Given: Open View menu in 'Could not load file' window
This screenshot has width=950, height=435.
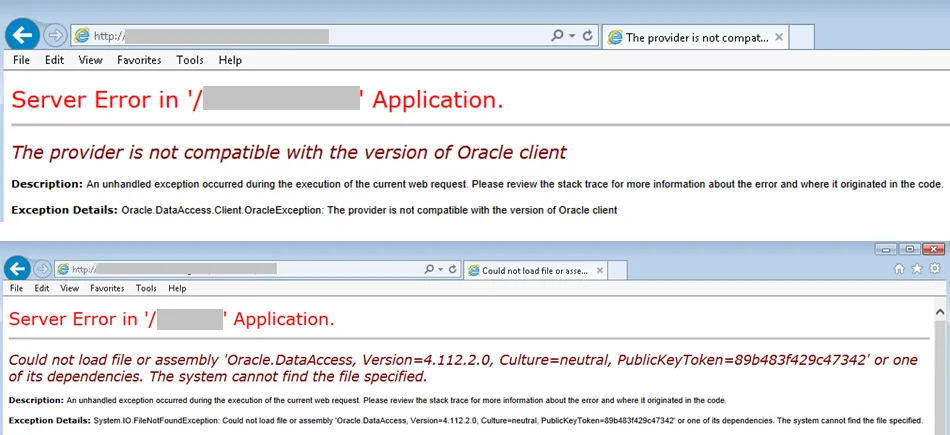Looking at the screenshot, I should pyautogui.click(x=70, y=288).
